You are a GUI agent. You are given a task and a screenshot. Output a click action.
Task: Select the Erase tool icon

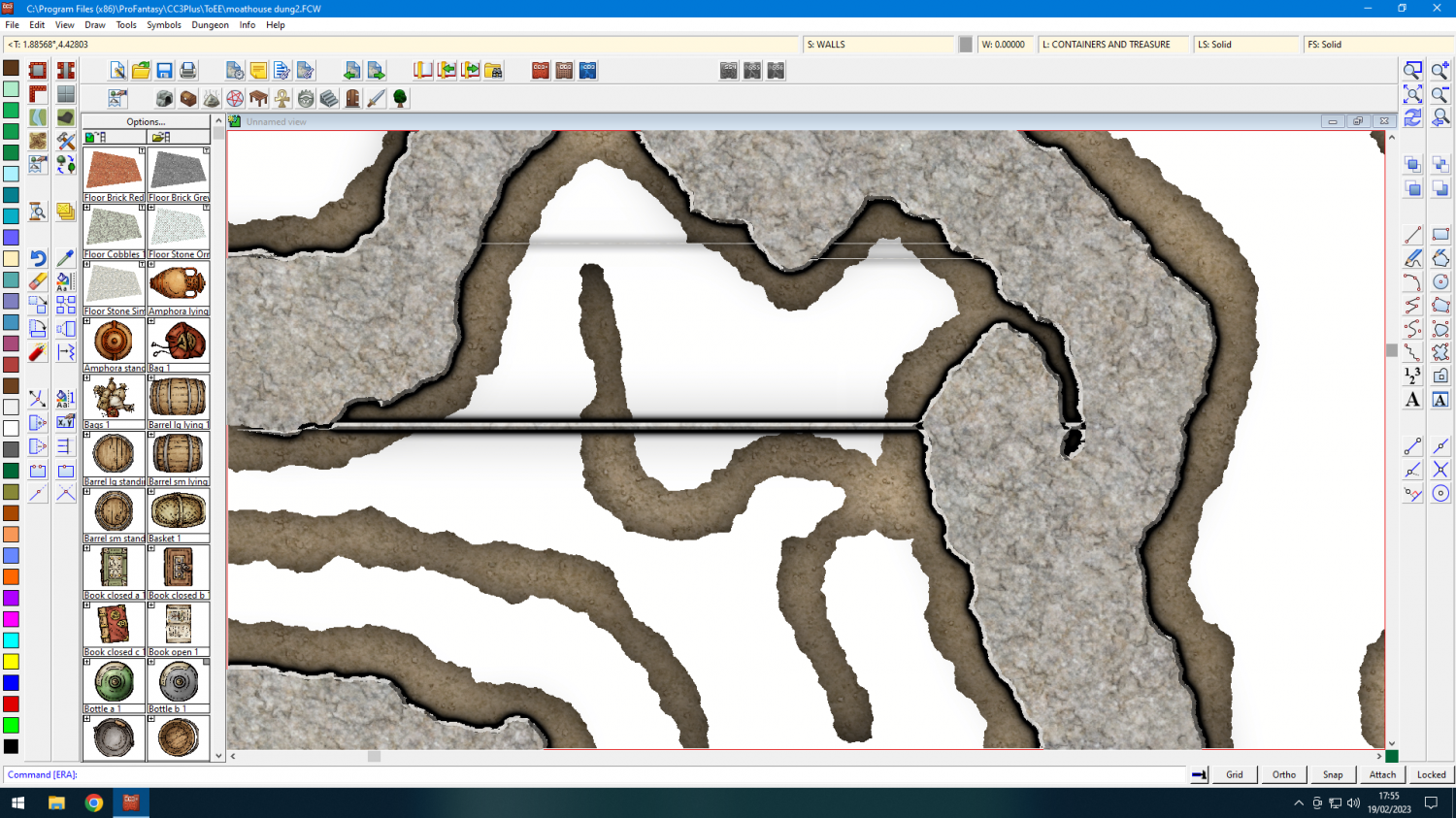pos(38,281)
